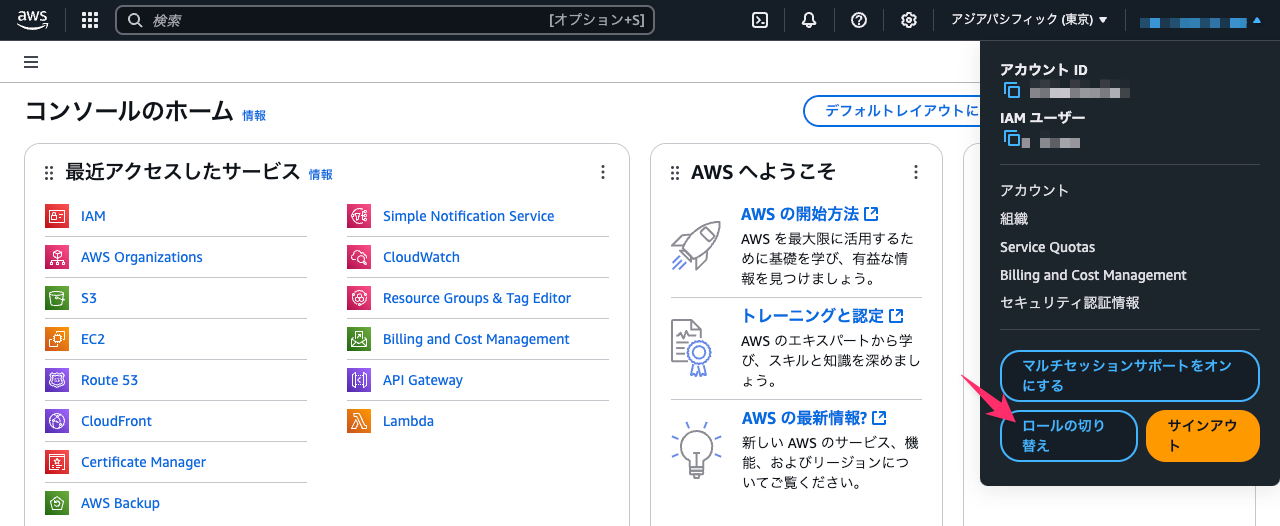Screen dimensions: 1280x526
Task: Click the AWS Backup service icon
Action: click(57, 503)
